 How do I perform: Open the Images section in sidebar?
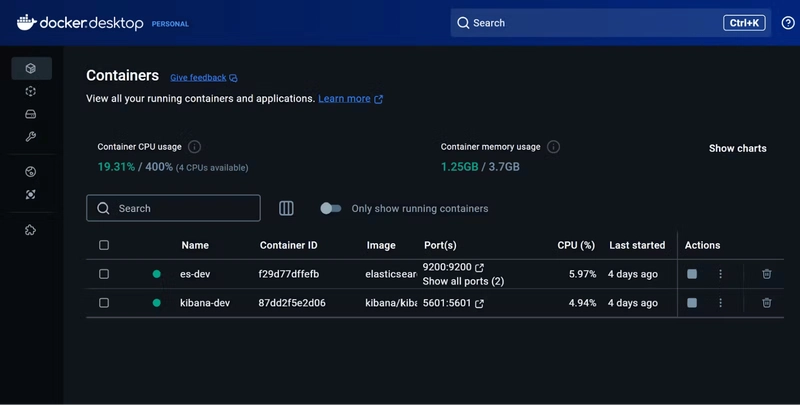[31, 91]
